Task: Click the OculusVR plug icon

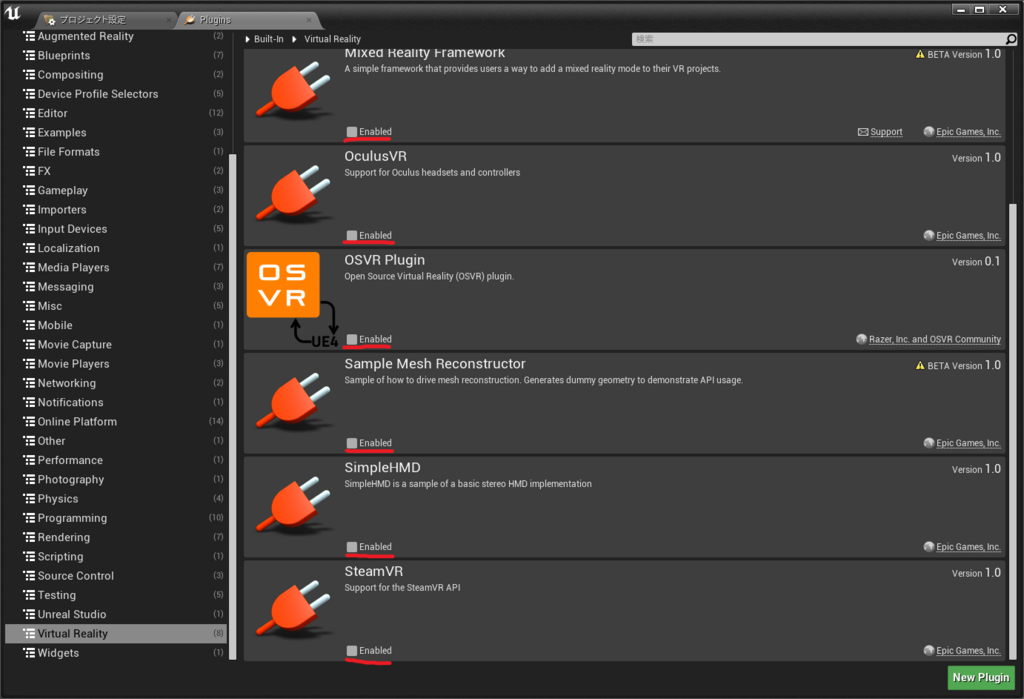Action: tap(294, 194)
